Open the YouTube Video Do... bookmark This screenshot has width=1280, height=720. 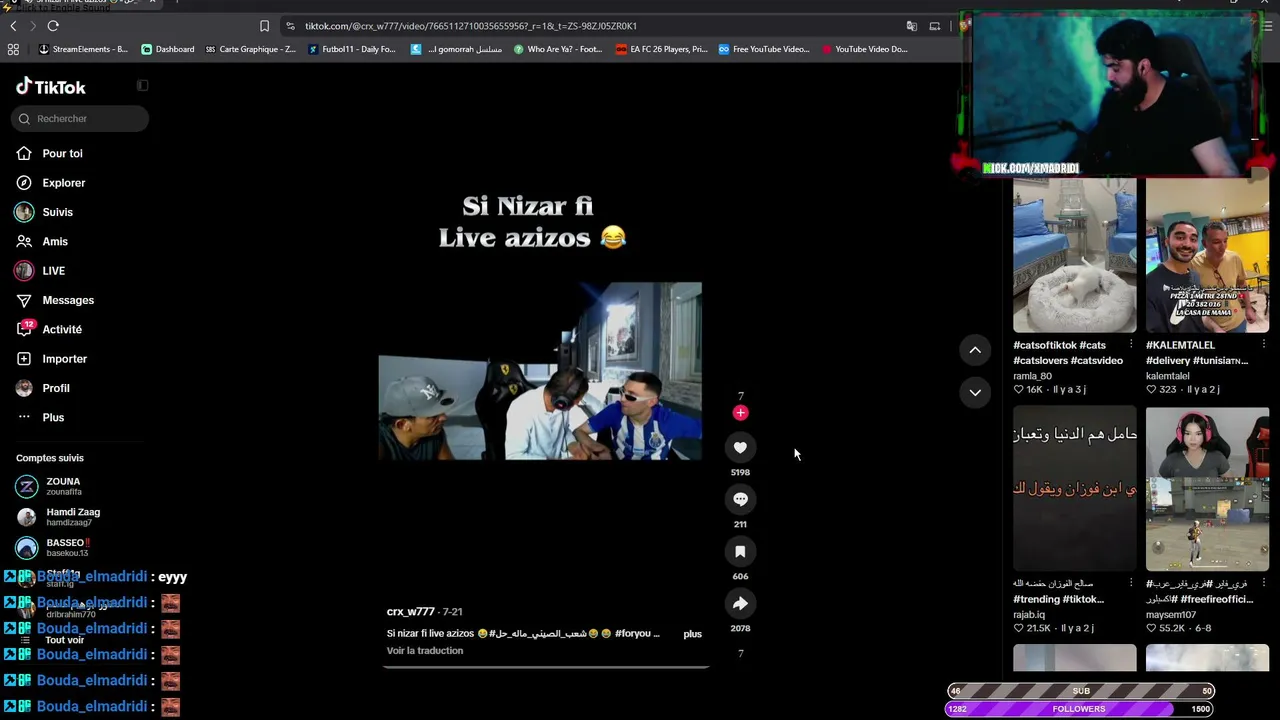pos(865,49)
